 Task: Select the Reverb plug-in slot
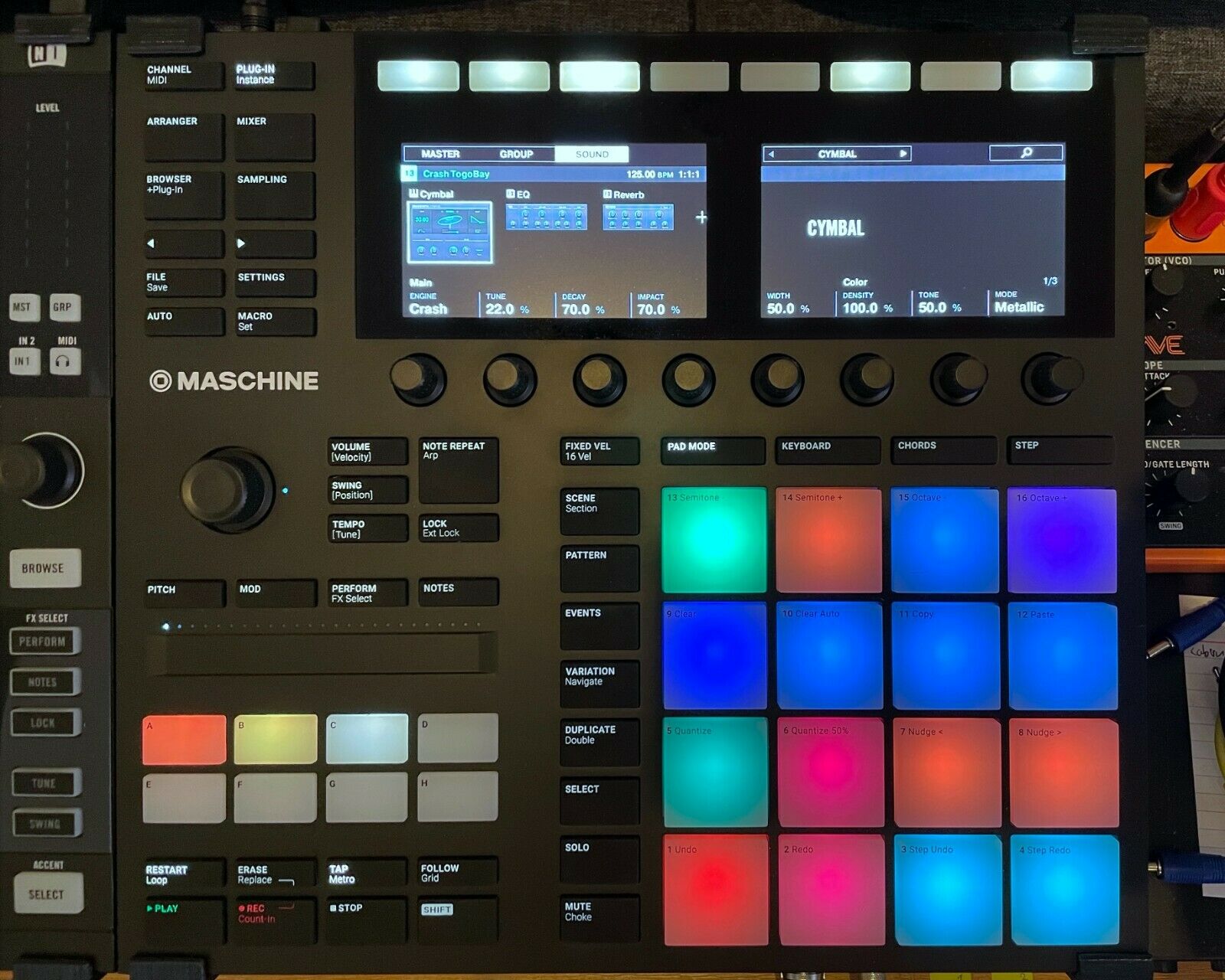(639, 216)
